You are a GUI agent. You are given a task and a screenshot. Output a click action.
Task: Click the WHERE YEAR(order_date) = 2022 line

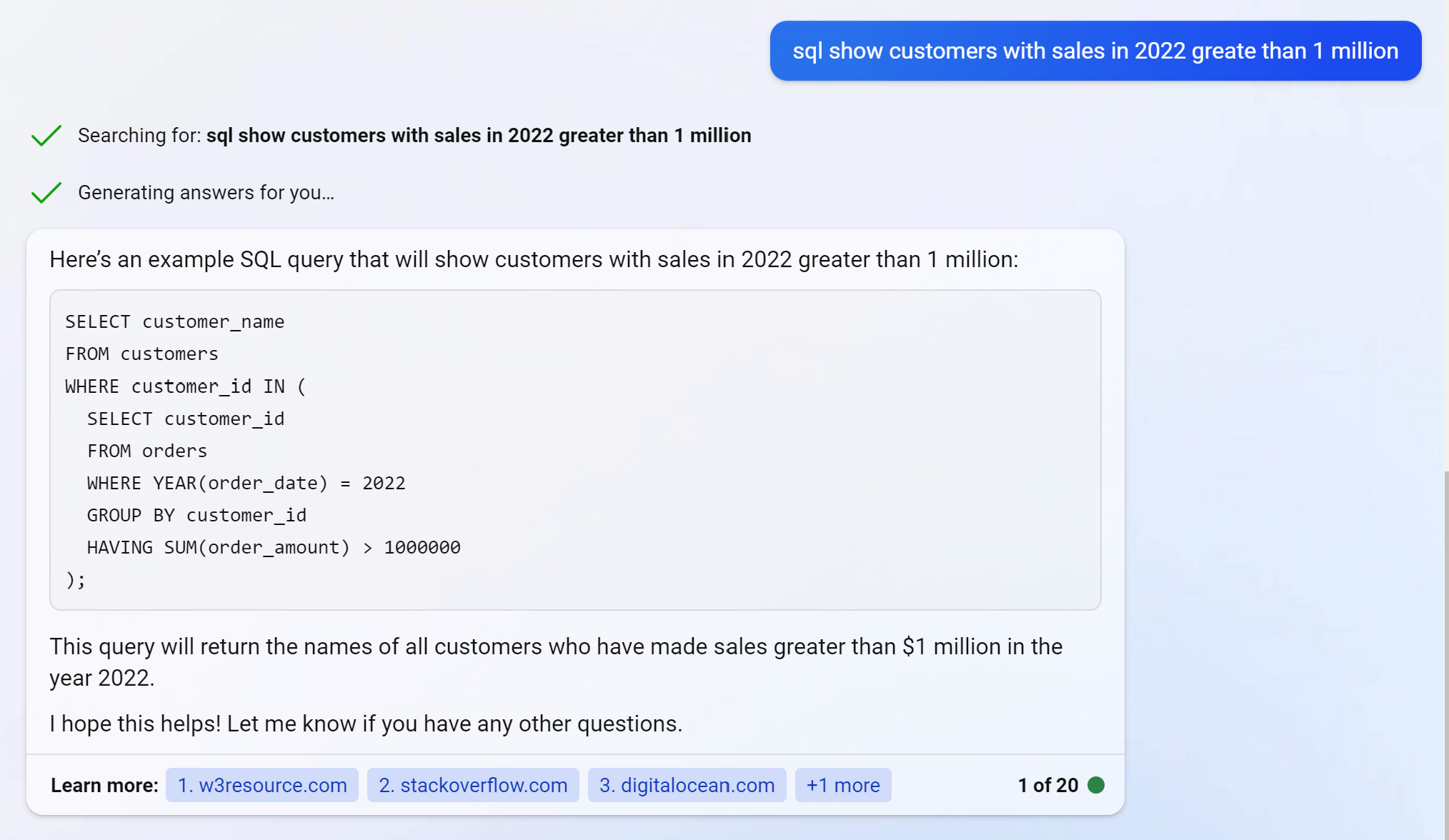click(x=246, y=484)
